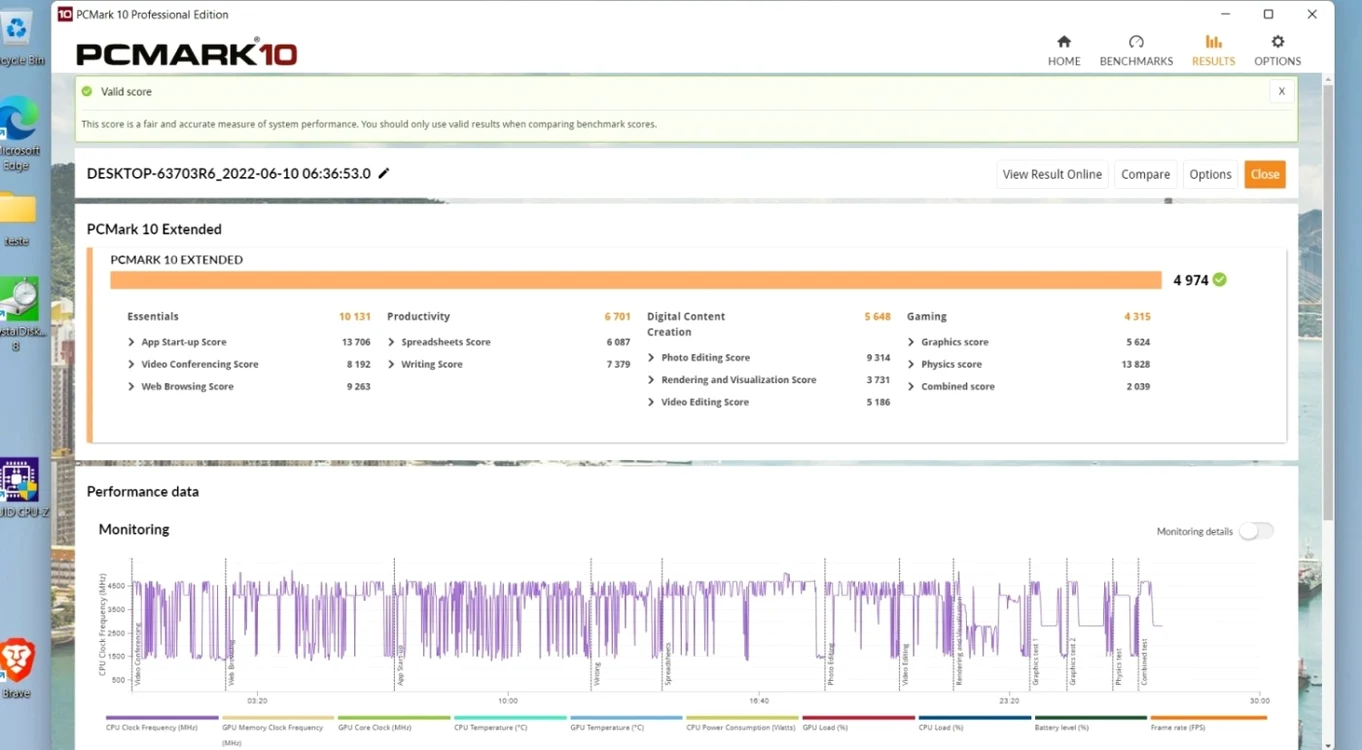Viewport: 1362px width, 750px height.
Task: Click the Digital Content Creation score 5 648
Action: coord(877,317)
